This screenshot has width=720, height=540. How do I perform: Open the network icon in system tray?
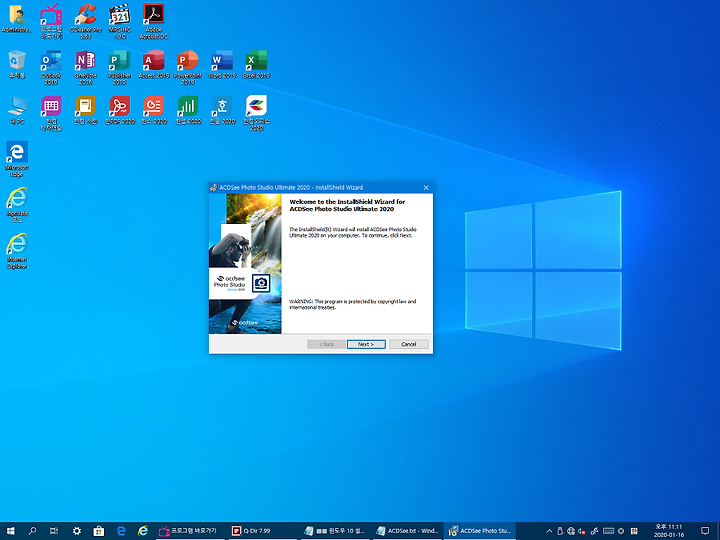[x=571, y=531]
